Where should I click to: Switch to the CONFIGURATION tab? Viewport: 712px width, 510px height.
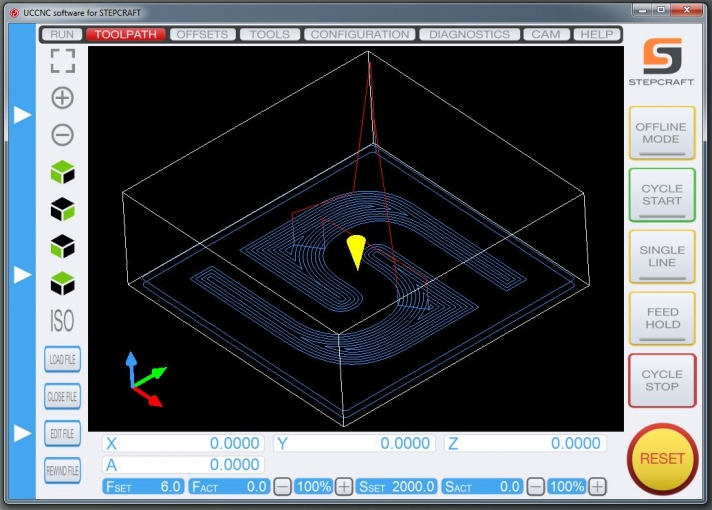pyautogui.click(x=360, y=34)
